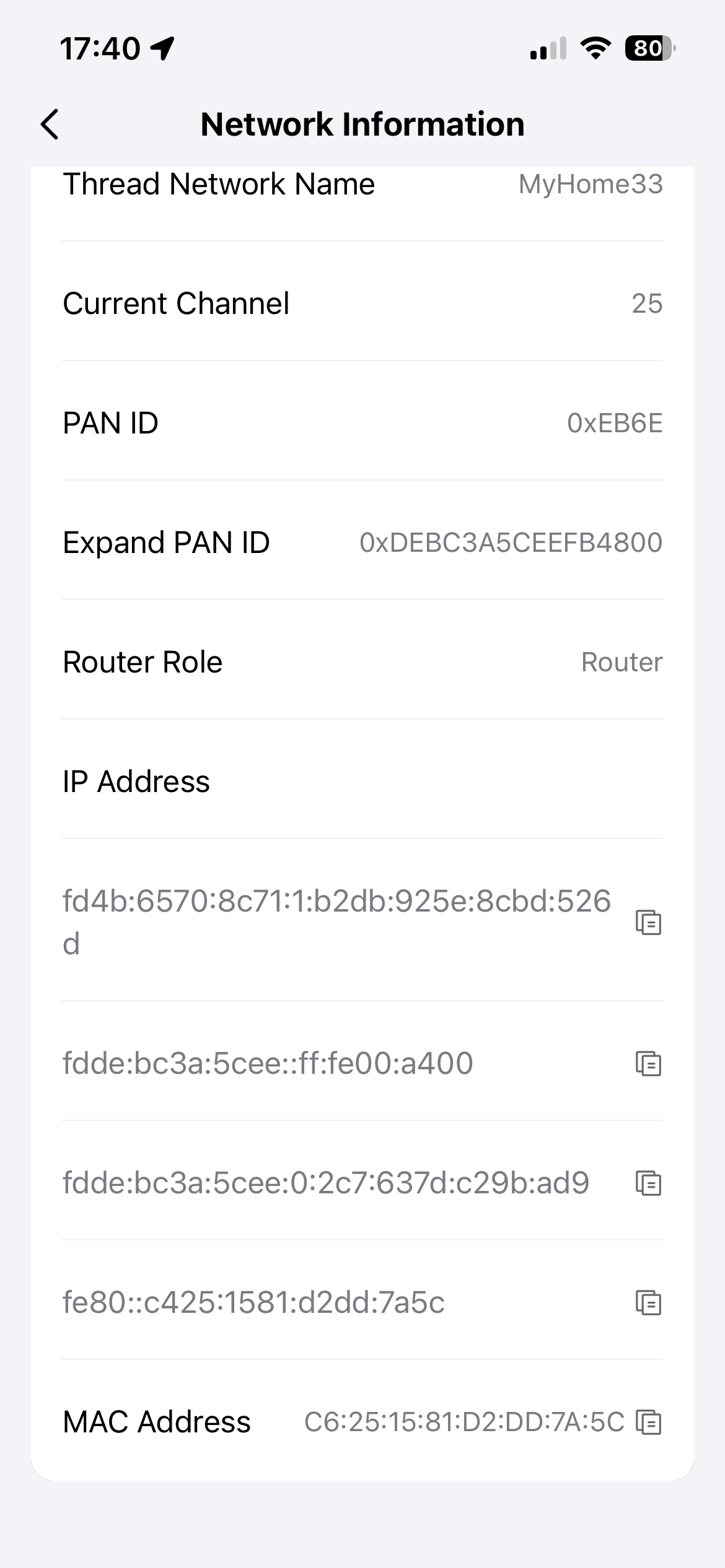Tap the cellular signal bars icon
The width and height of the screenshot is (725, 1568).
[x=548, y=48]
